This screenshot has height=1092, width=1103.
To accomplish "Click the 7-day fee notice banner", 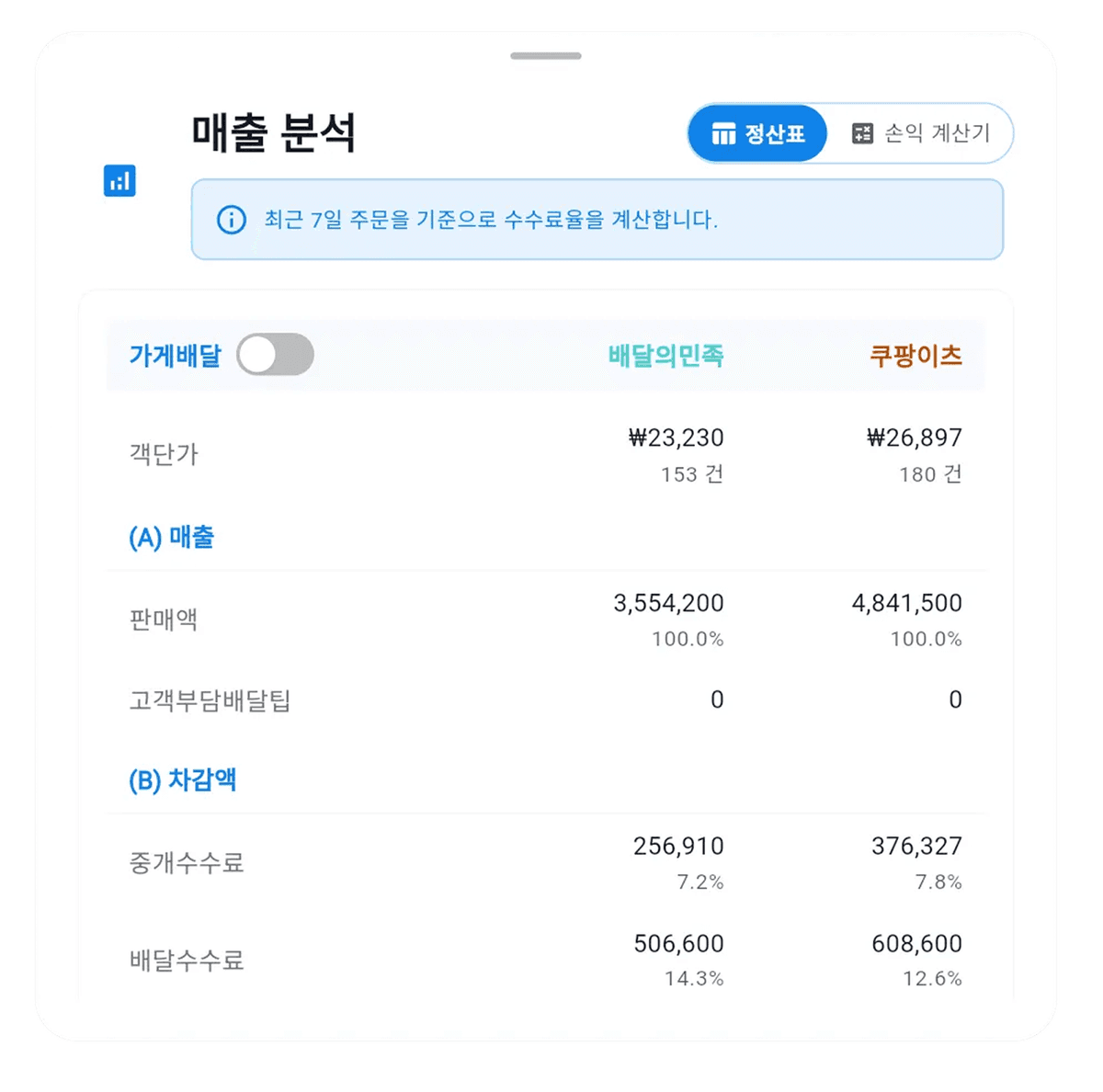I will [x=597, y=220].
